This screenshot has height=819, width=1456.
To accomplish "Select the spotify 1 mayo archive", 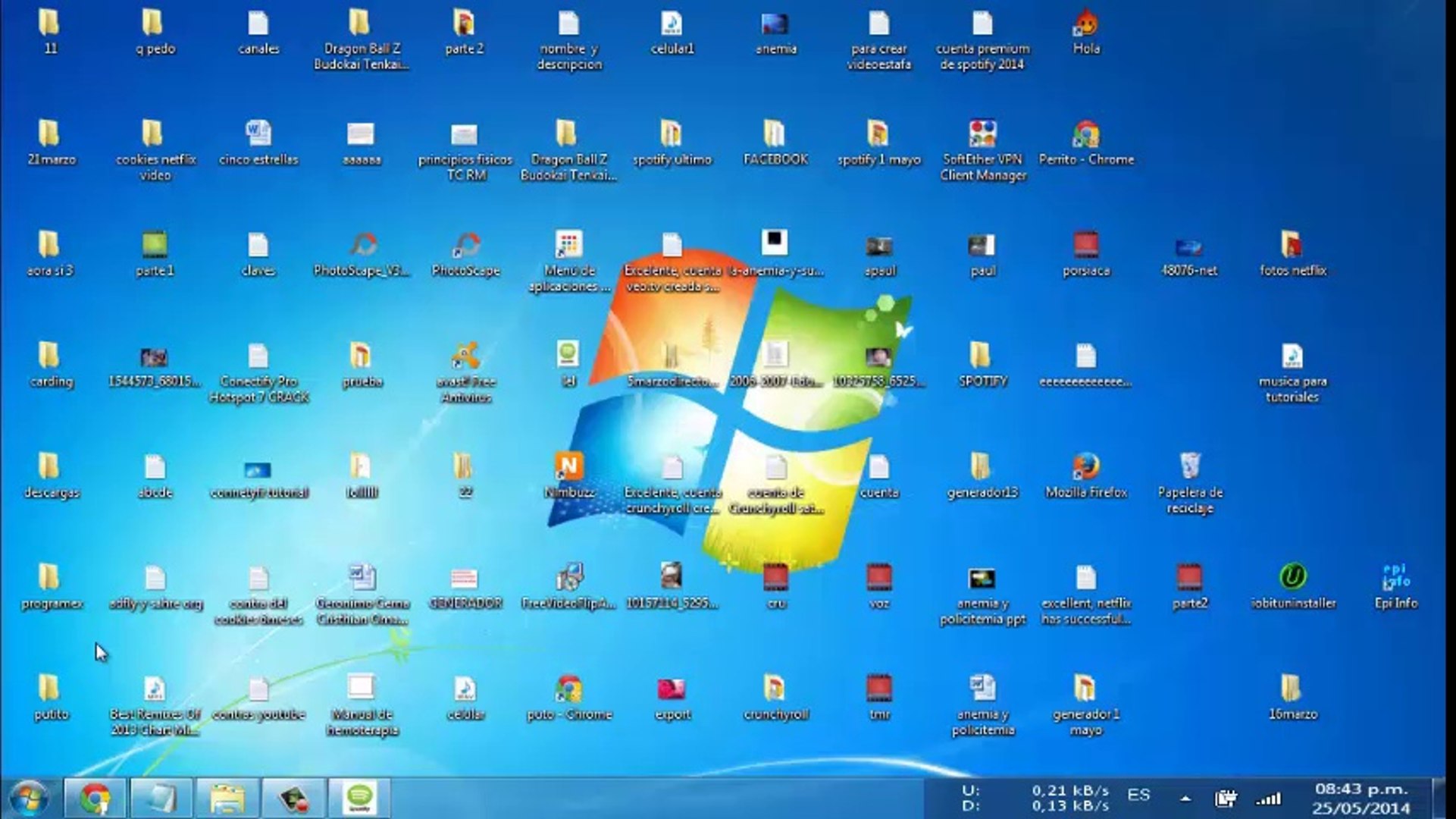I will 879,143.
